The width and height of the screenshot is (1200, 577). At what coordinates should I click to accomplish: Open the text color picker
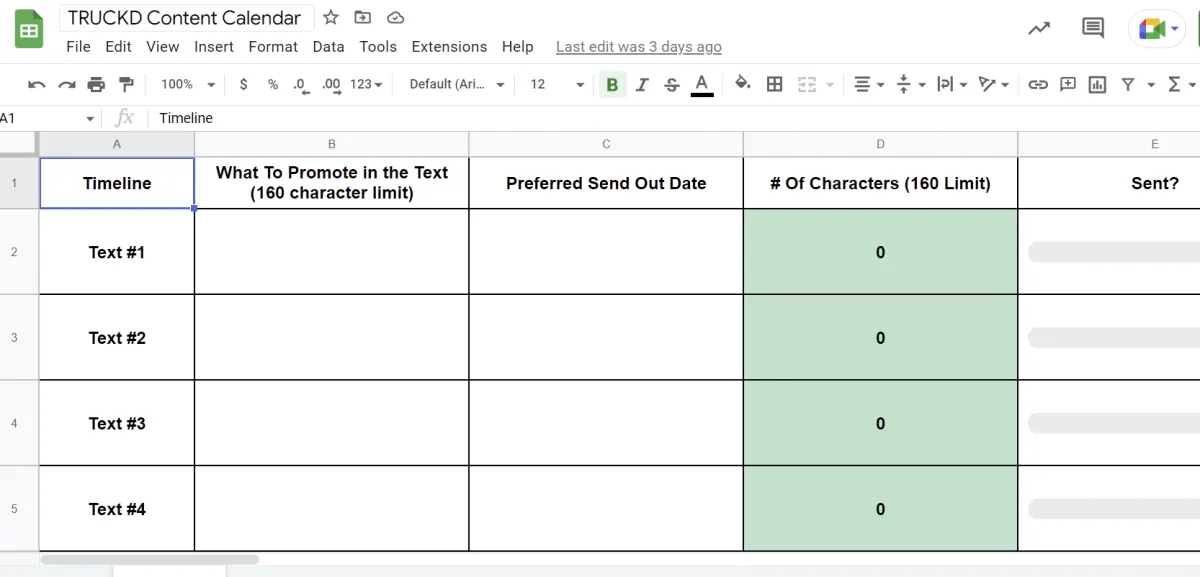(x=702, y=84)
